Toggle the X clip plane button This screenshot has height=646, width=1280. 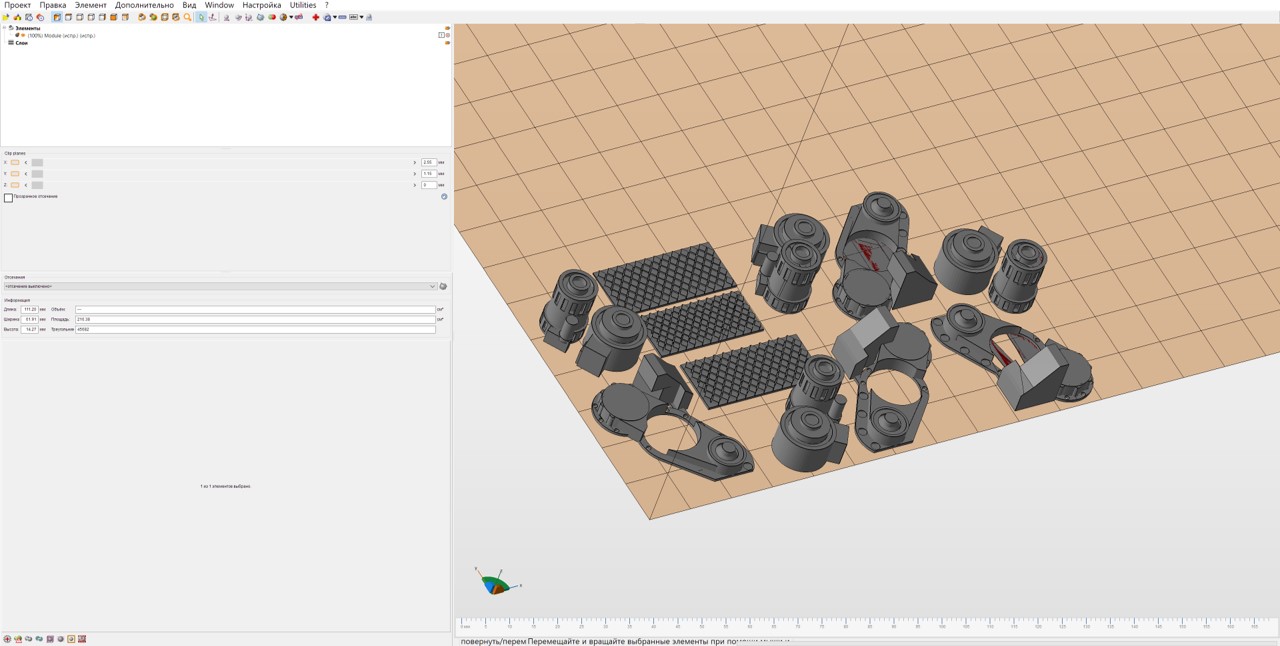(15, 162)
